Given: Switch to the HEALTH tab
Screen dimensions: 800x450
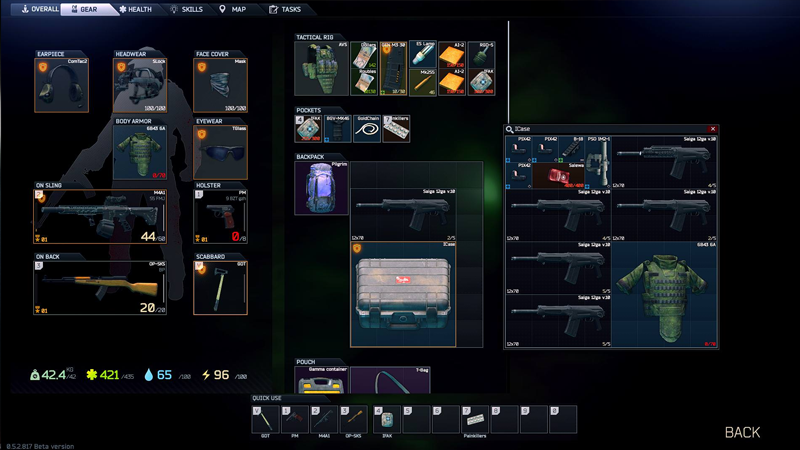Looking at the screenshot, I should [x=136, y=9].
